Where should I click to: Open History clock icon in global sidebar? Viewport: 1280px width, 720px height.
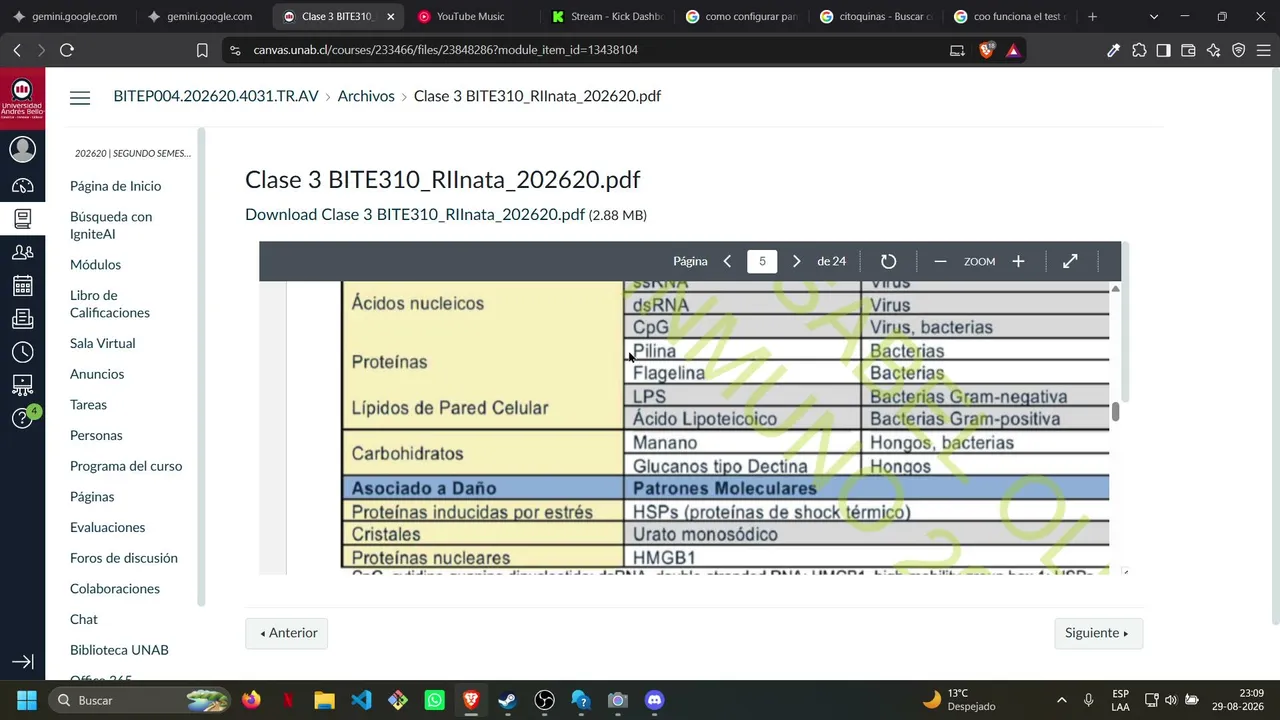[22, 352]
